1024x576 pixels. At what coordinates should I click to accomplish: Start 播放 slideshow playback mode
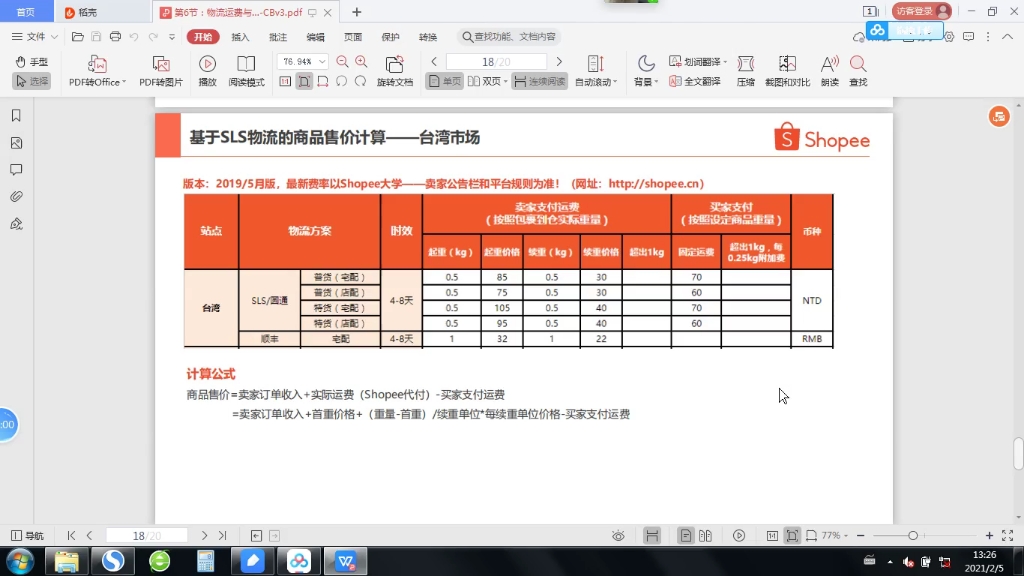(207, 71)
